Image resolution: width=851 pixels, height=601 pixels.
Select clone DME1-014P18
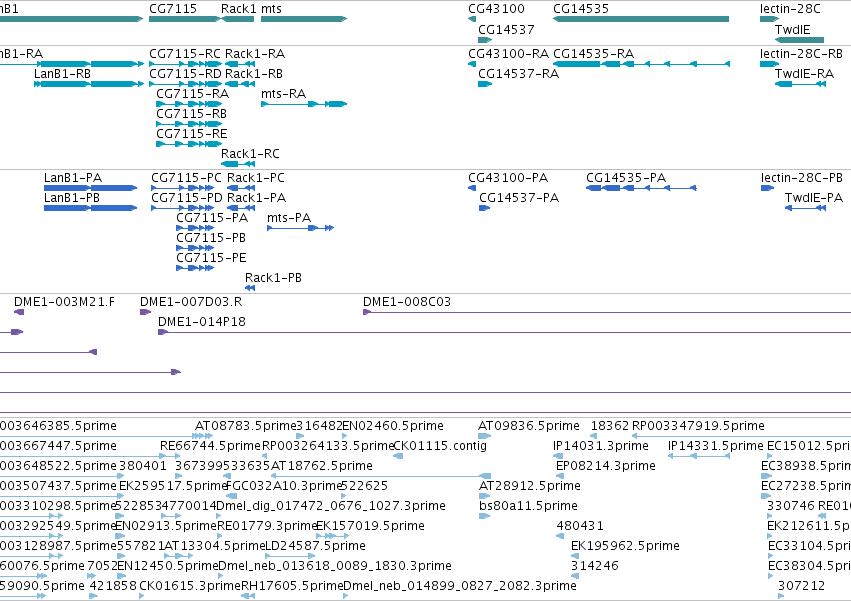coord(201,322)
